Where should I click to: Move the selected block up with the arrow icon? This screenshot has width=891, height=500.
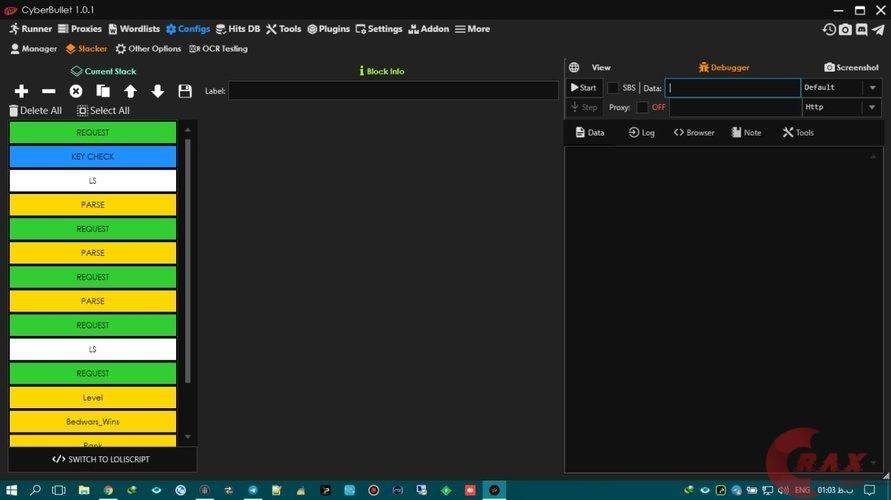[x=130, y=91]
